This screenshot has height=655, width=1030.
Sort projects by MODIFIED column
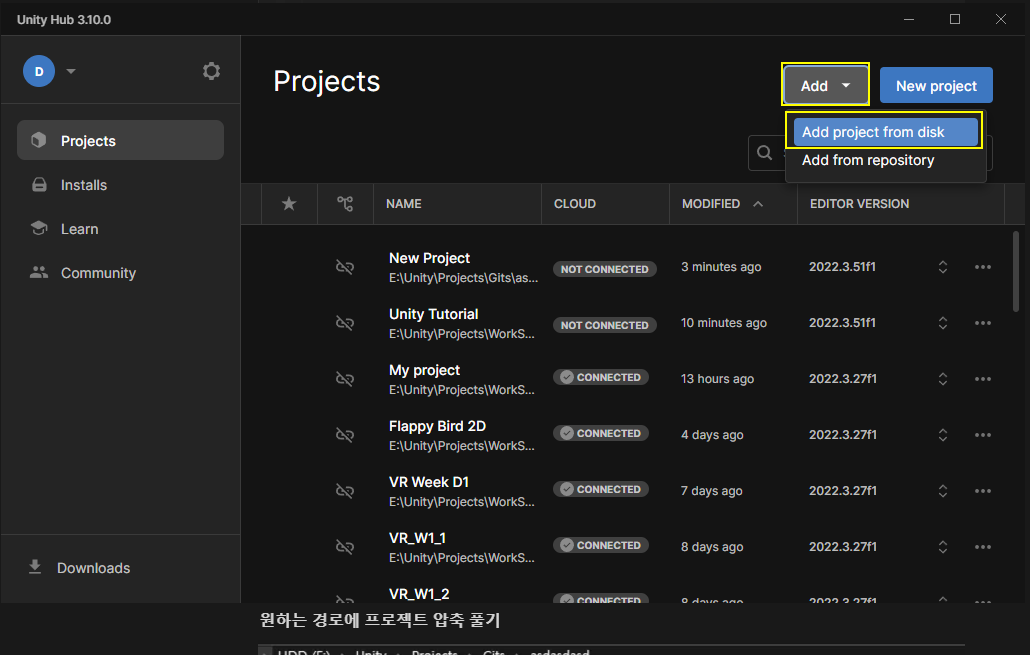pyautogui.click(x=711, y=204)
